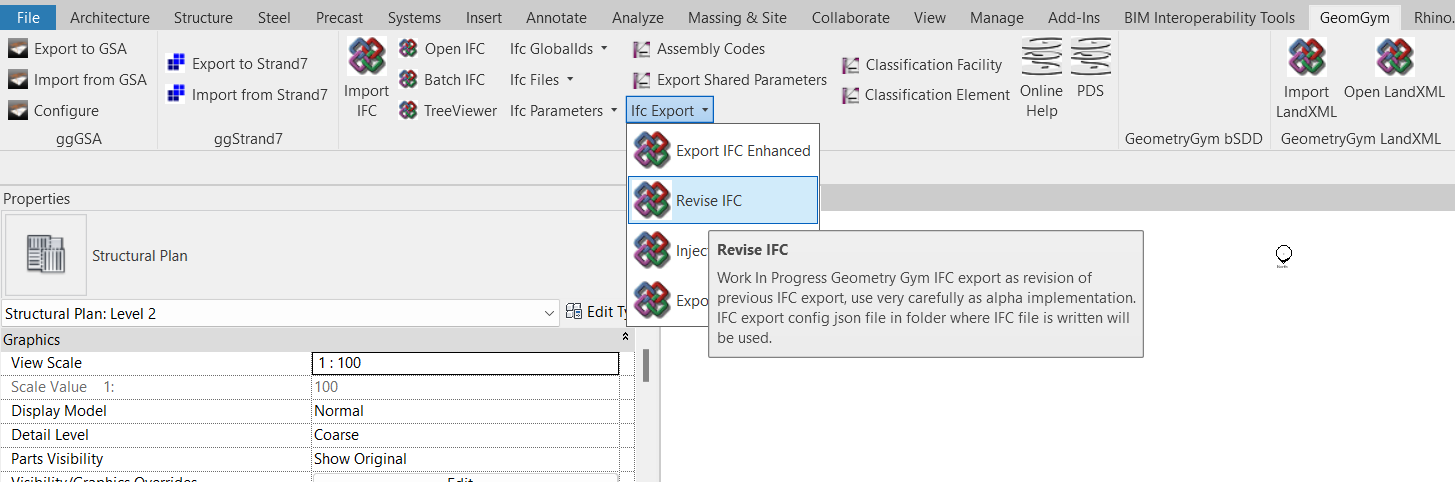Switch to the Insert tab

pos(484,17)
